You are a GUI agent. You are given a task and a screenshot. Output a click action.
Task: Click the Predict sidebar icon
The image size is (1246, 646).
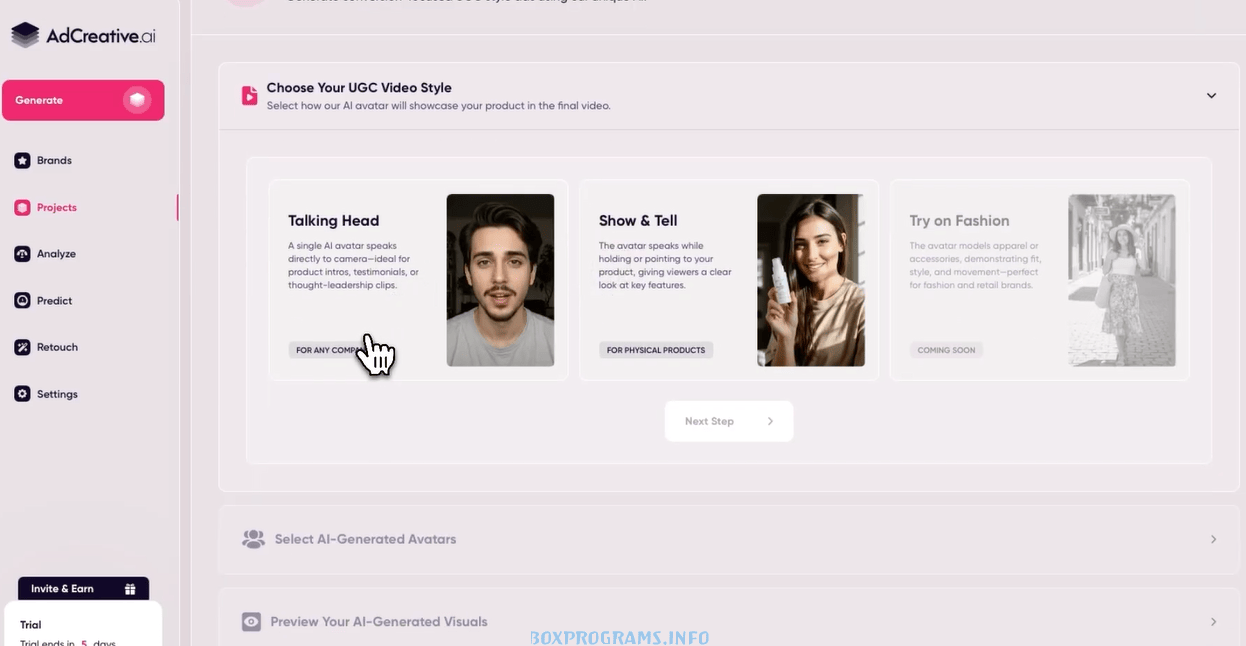coord(22,300)
